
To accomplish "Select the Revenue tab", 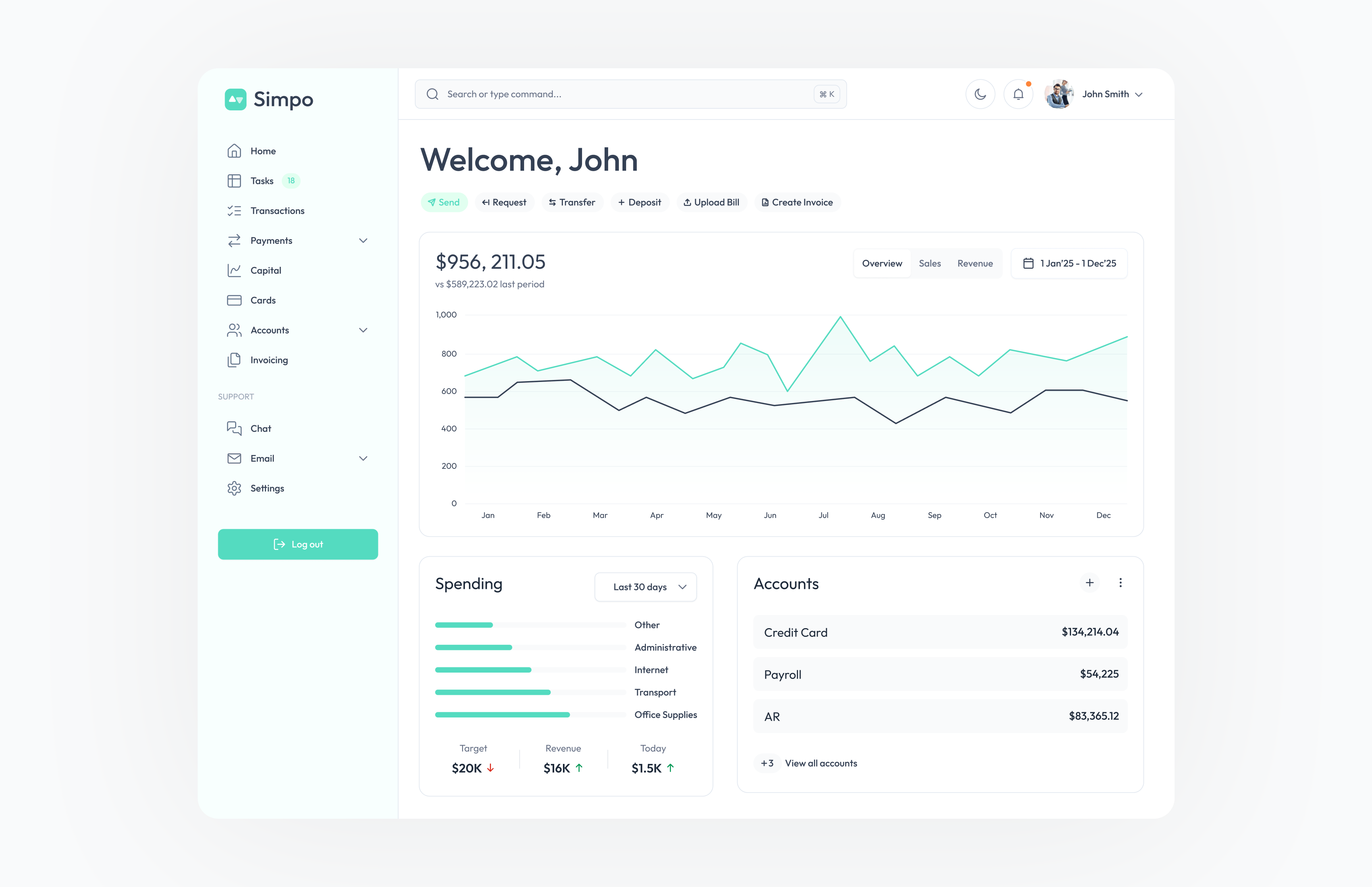I will (975, 263).
